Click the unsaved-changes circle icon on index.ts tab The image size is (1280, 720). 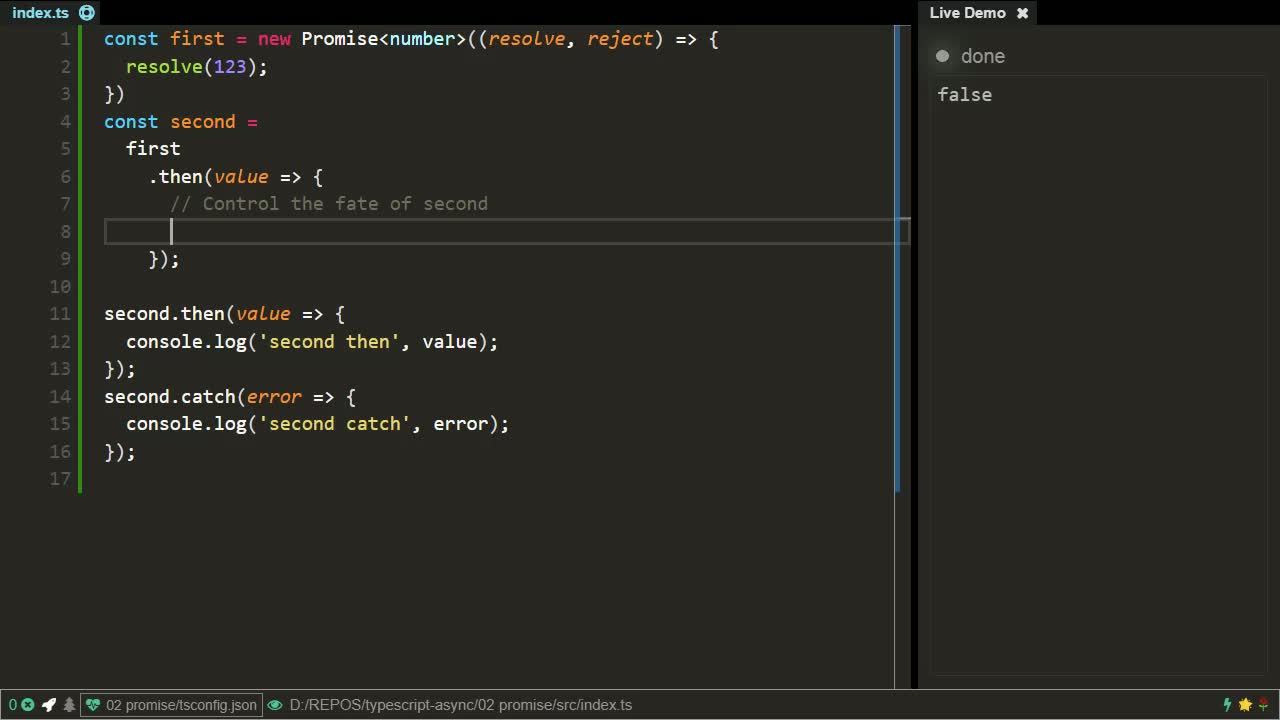(x=87, y=13)
